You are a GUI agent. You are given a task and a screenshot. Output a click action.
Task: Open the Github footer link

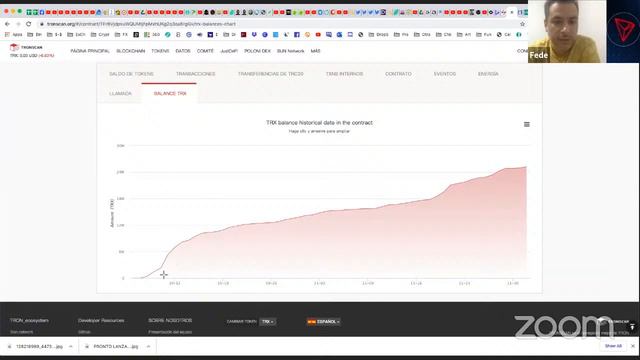[x=84, y=332]
